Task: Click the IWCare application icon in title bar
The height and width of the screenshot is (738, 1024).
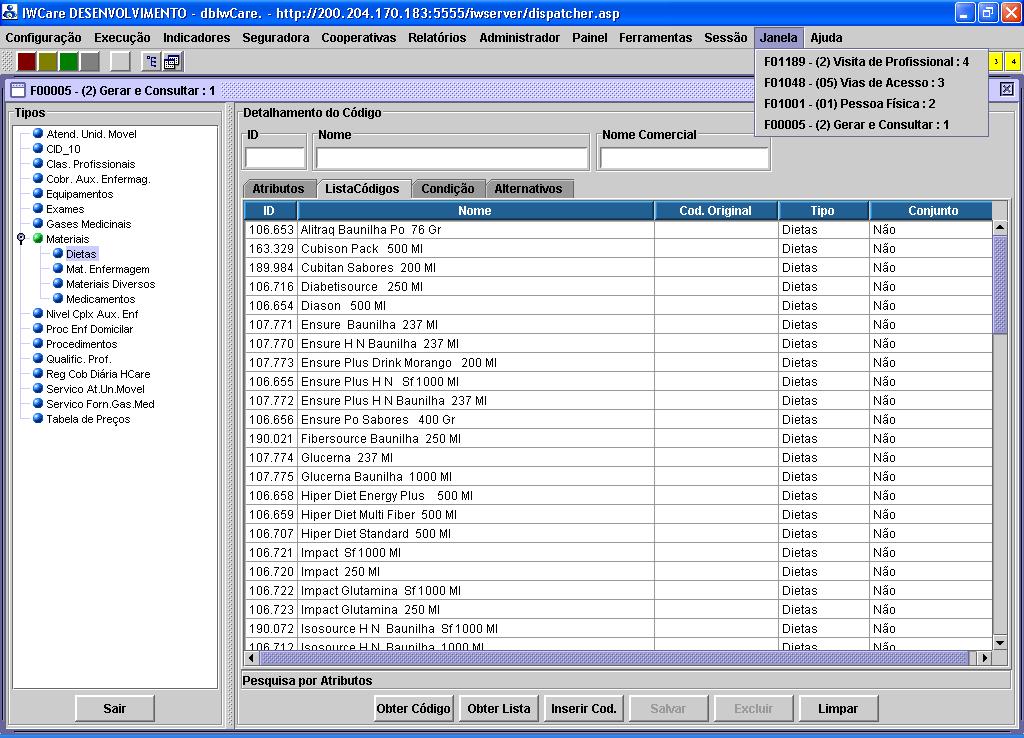Action: click(10, 12)
